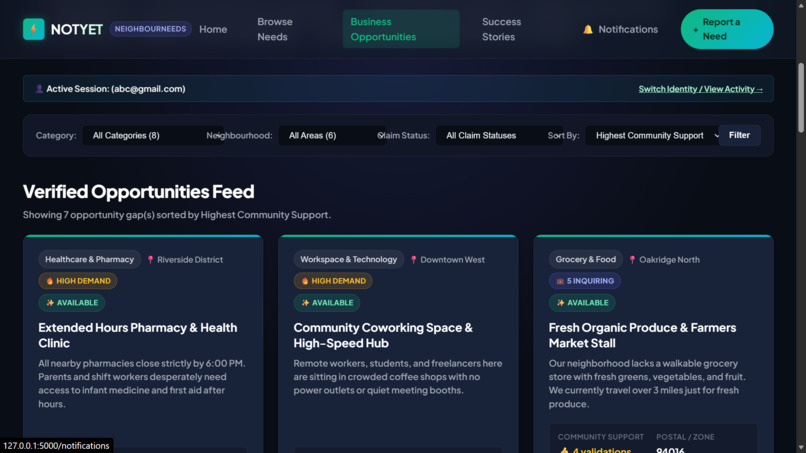Click the coworking description starting "Remote workers, students"
Image resolution: width=806 pixels, height=453 pixels.
coord(398,377)
